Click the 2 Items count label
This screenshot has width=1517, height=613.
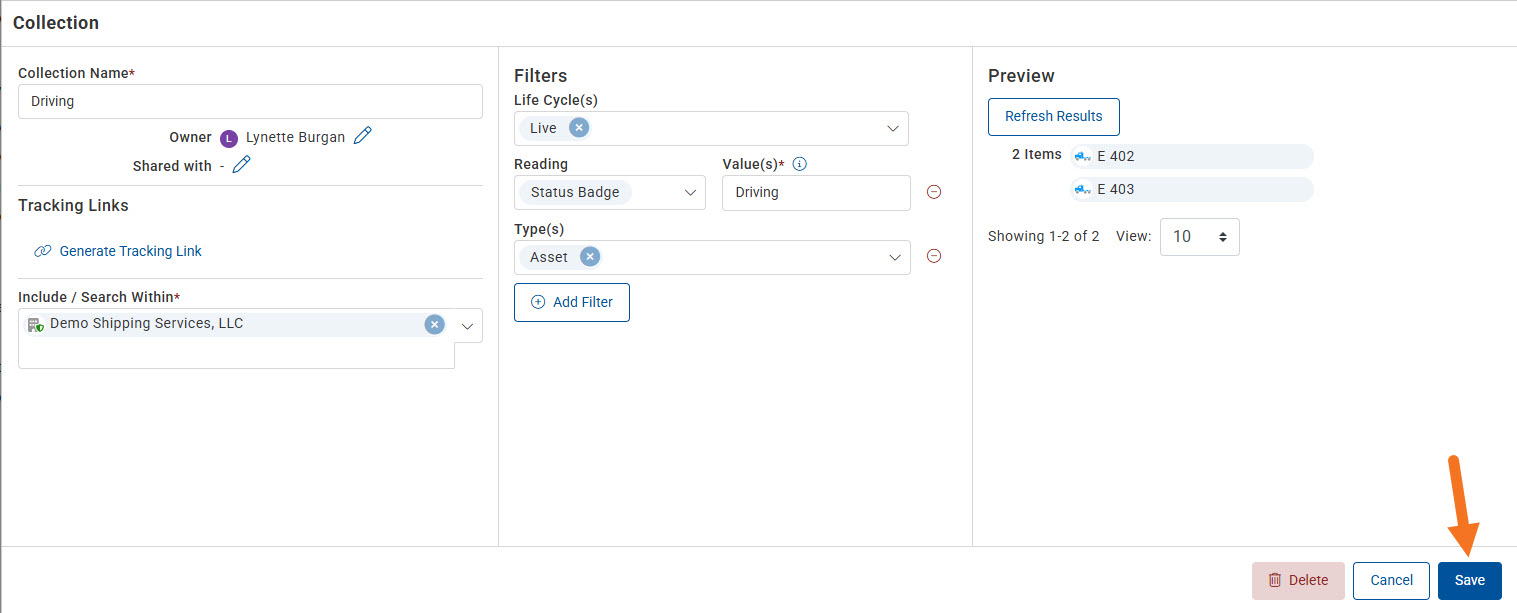click(x=1037, y=154)
